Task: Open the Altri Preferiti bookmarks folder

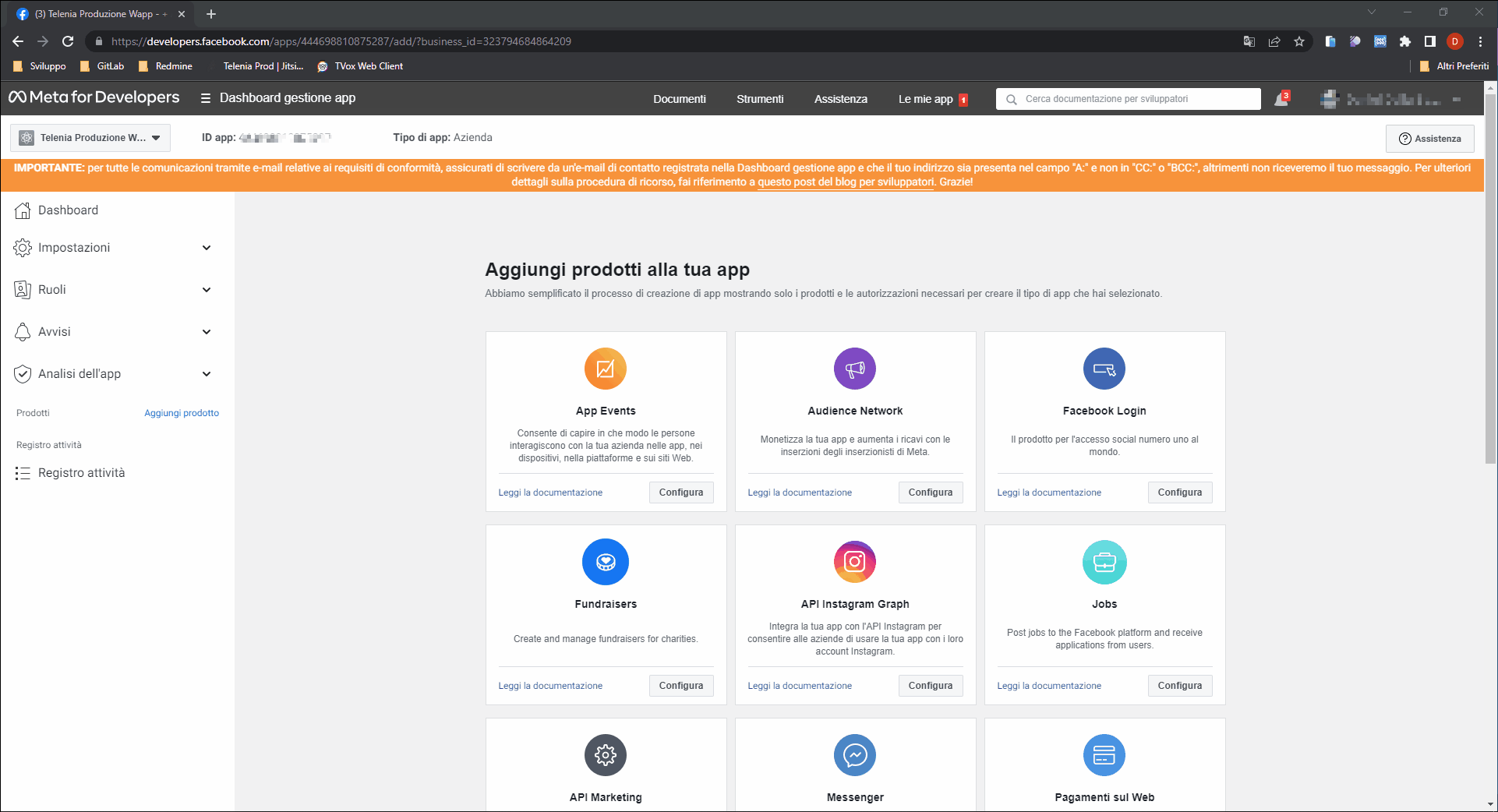Action: click(1454, 66)
